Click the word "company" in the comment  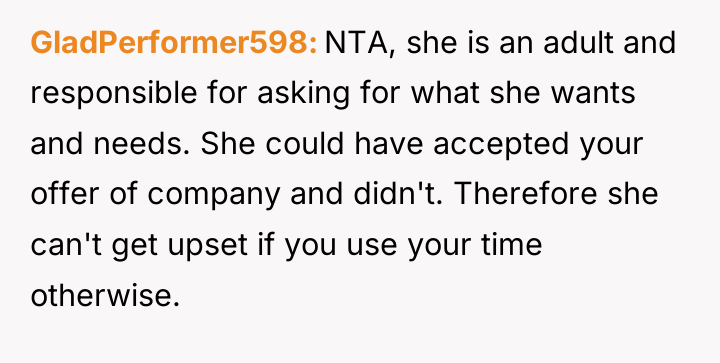pyautogui.click(x=214, y=195)
